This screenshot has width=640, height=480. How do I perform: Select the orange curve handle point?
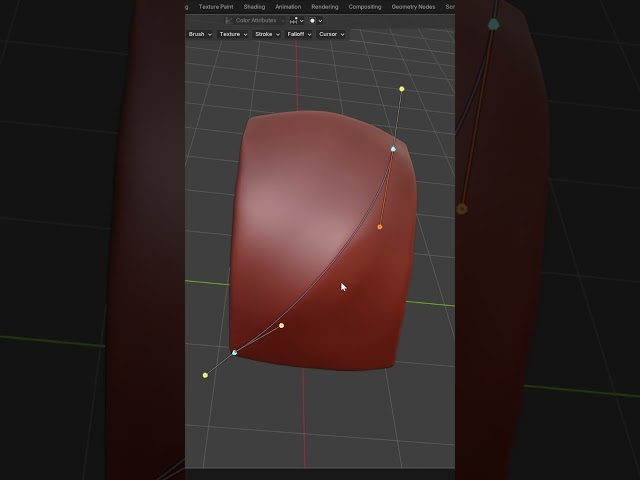380,227
